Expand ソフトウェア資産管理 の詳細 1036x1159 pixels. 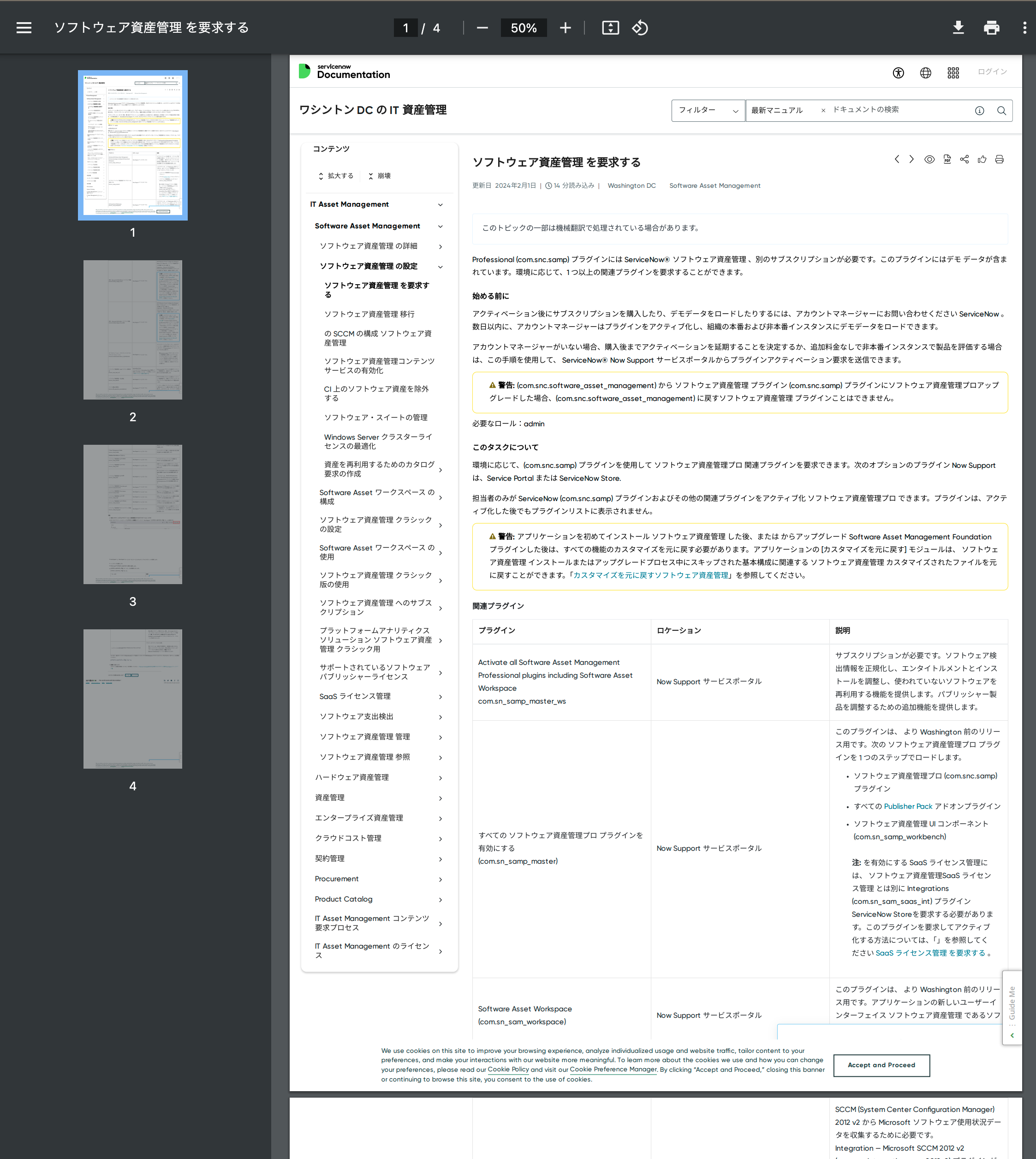pyautogui.click(x=440, y=246)
